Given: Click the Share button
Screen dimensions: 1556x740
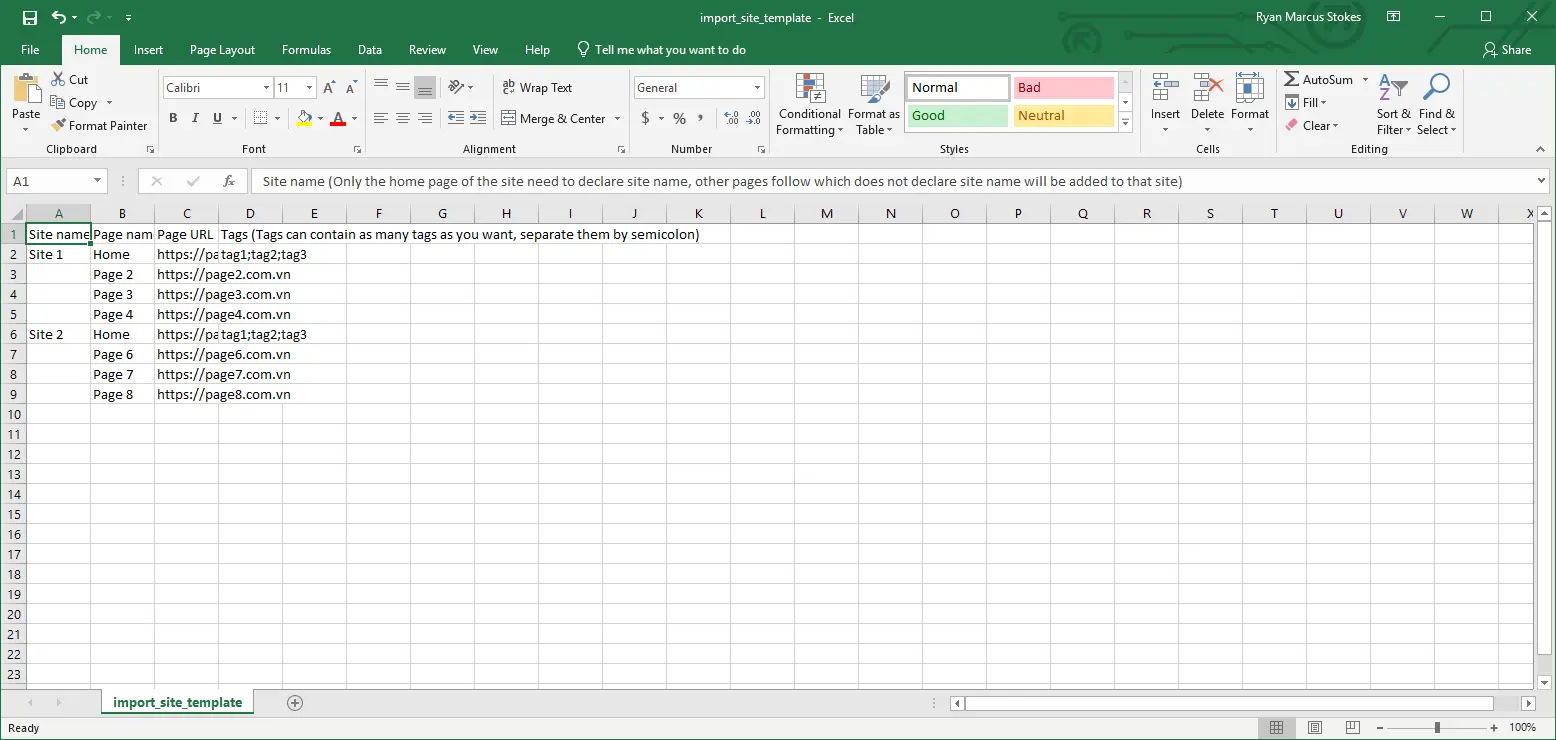Looking at the screenshot, I should pyautogui.click(x=1507, y=50).
